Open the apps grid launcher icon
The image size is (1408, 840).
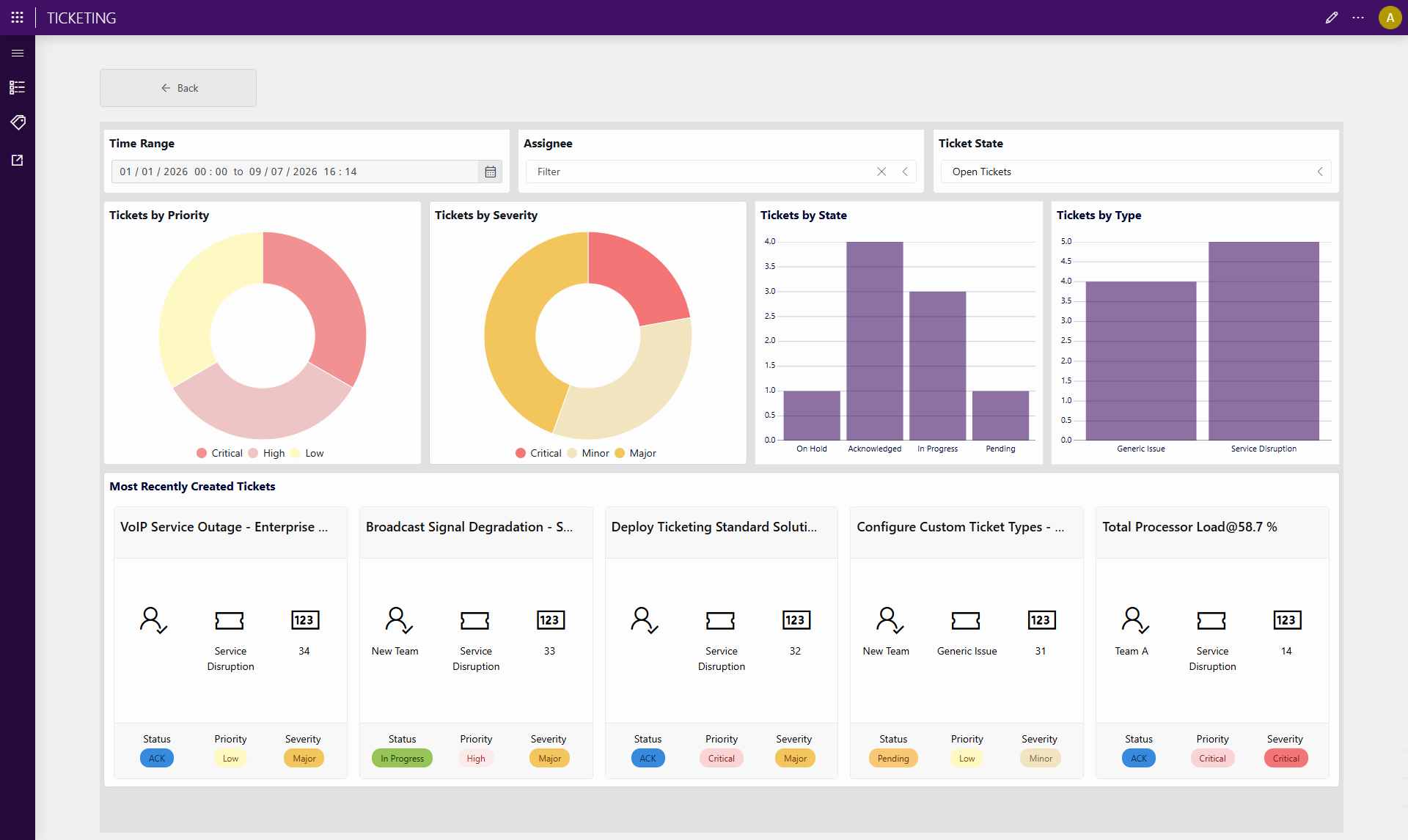click(18, 18)
